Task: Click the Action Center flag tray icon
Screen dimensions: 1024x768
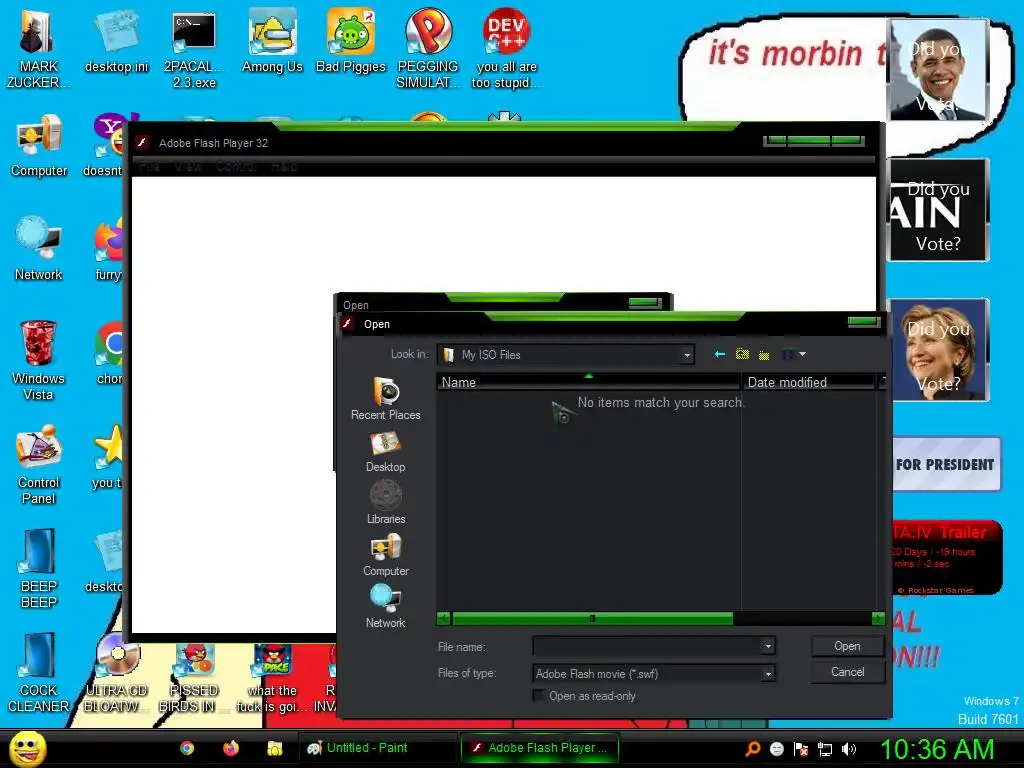Action: [x=801, y=749]
